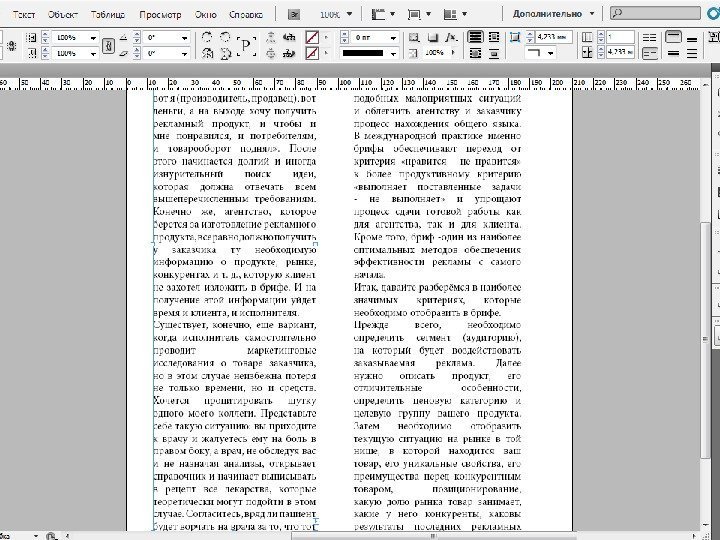Viewport: 720px width, 540px height.
Task: Open the horizontal scale 100% dropdown
Action: [x=93, y=38]
